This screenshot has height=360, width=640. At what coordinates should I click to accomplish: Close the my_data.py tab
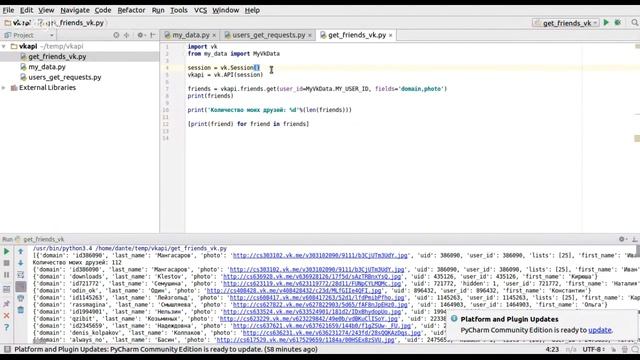214,36
